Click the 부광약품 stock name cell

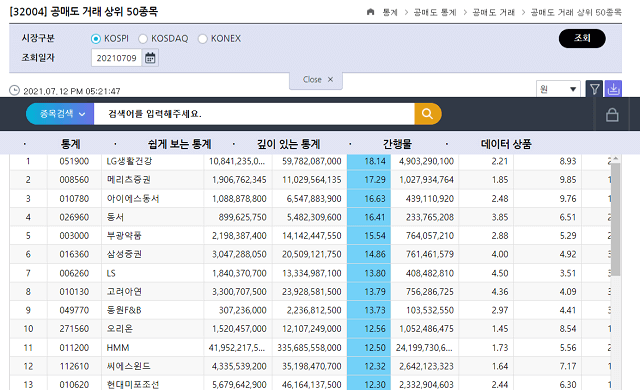click(152, 235)
